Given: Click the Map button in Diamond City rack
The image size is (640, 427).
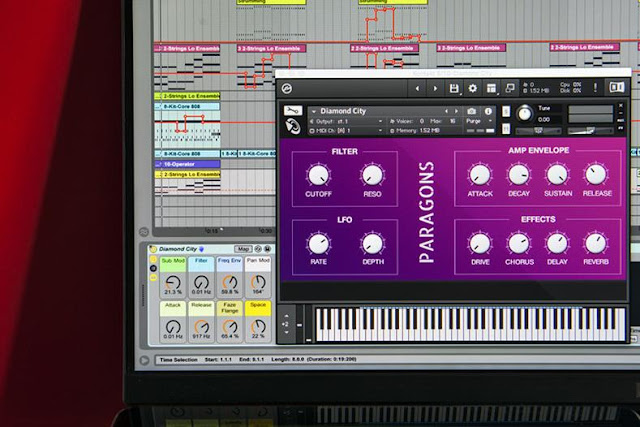Looking at the screenshot, I should point(243,249).
